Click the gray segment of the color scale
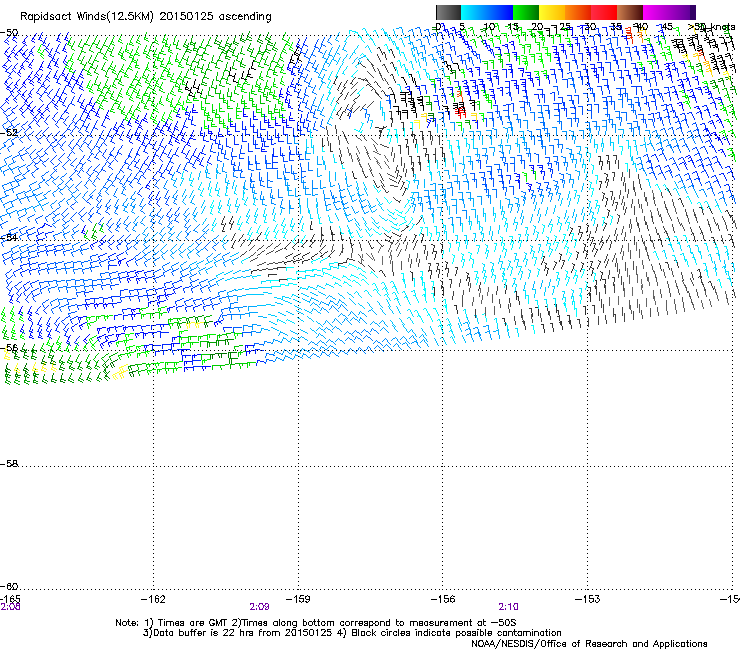This screenshot has width=740, height=650. [448, 12]
